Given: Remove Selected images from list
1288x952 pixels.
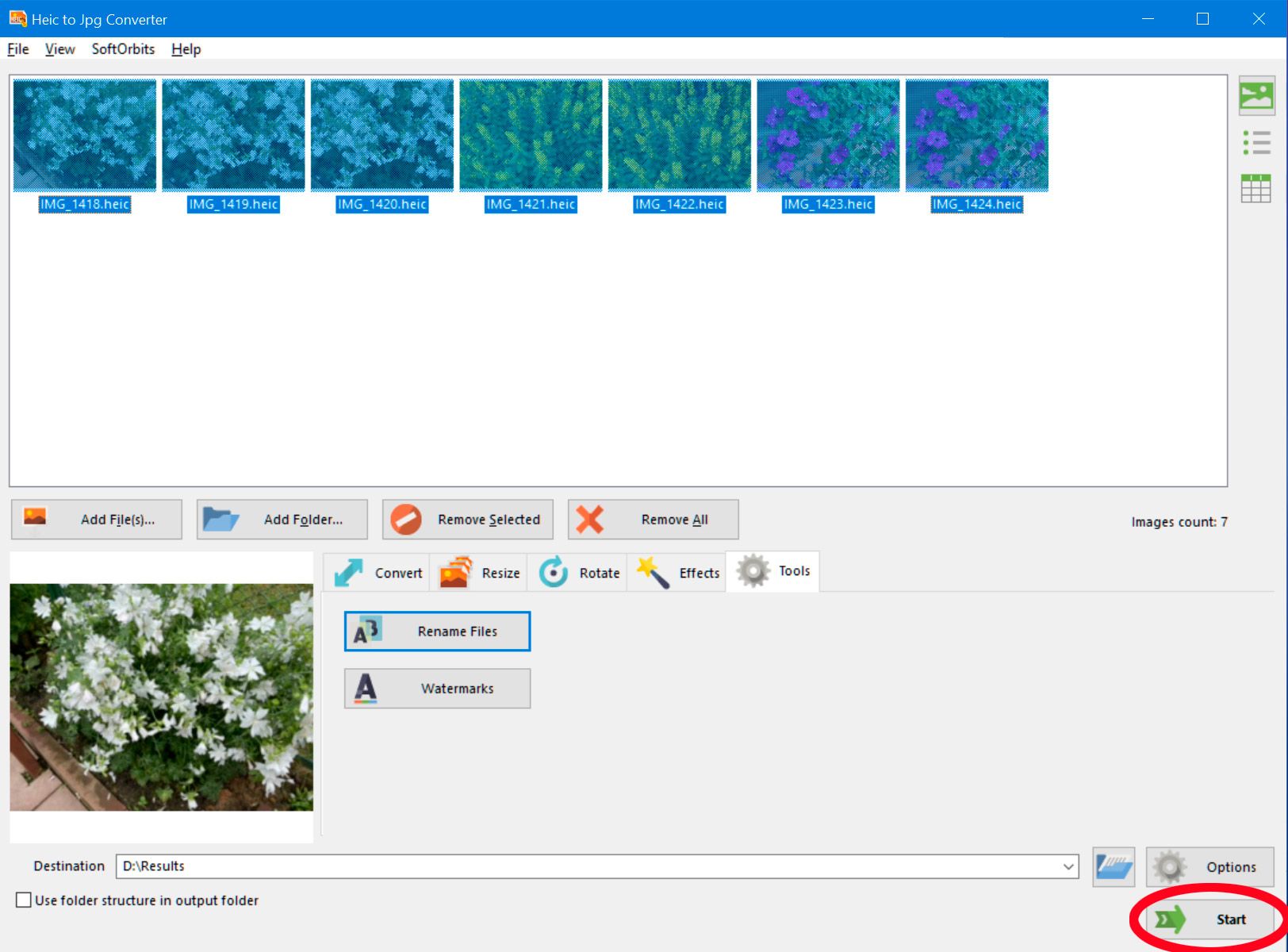Looking at the screenshot, I should click(x=468, y=520).
